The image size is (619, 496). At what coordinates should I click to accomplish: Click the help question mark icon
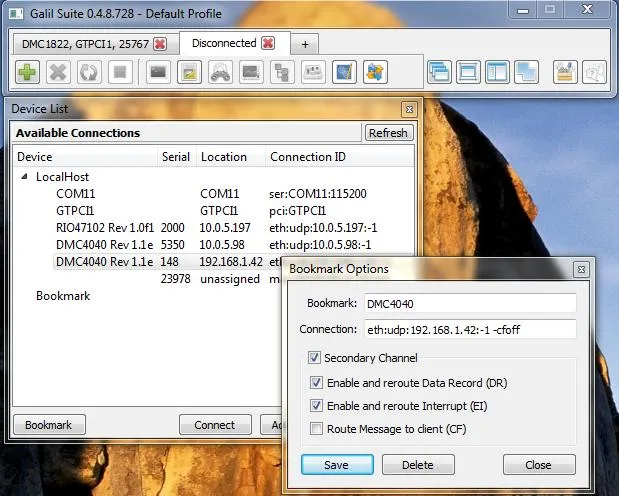click(595, 72)
